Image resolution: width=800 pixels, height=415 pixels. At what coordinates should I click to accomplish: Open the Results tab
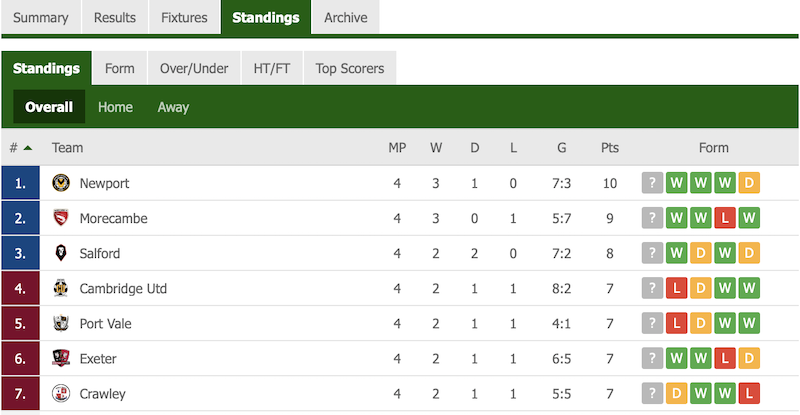pyautogui.click(x=115, y=17)
